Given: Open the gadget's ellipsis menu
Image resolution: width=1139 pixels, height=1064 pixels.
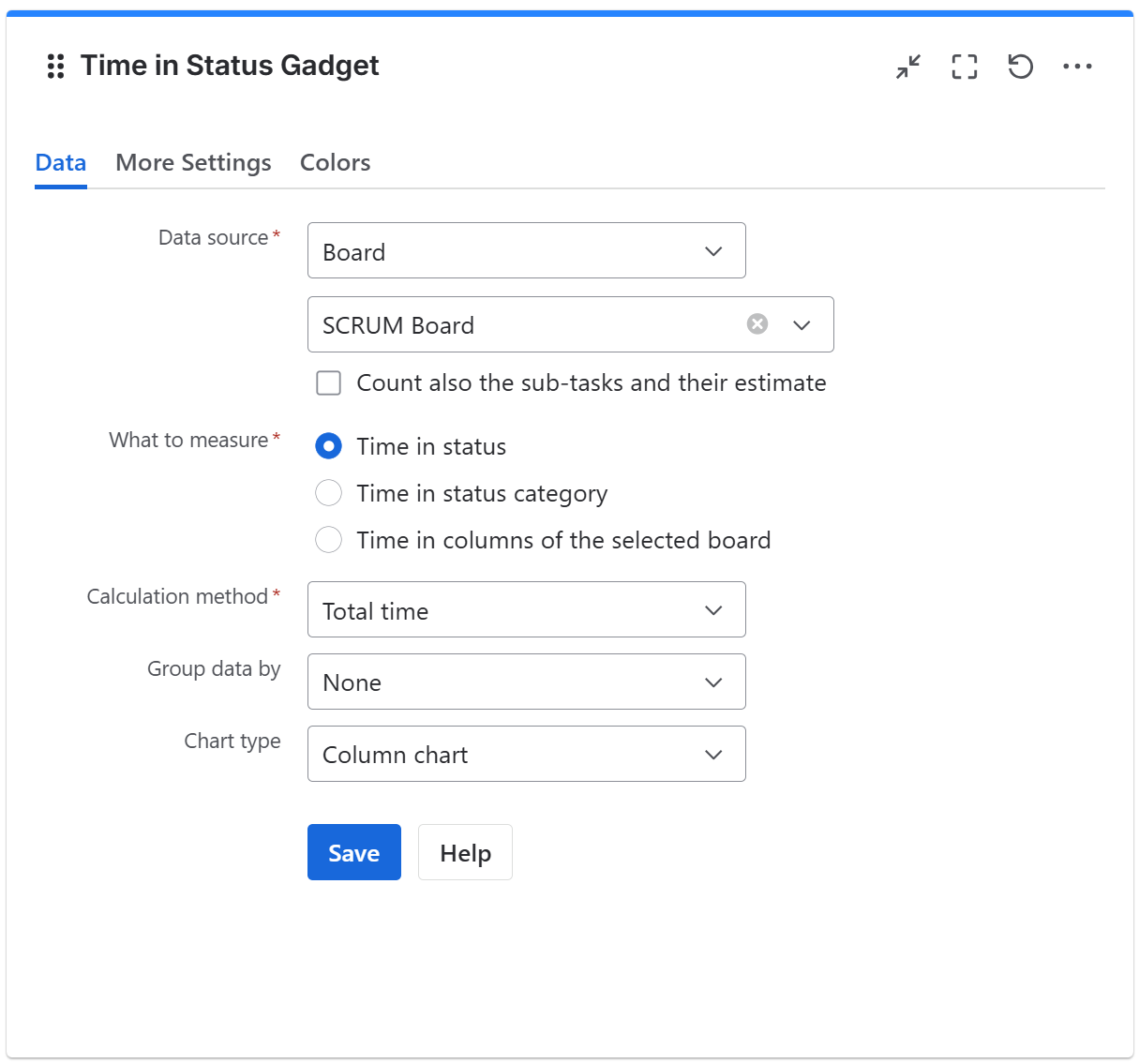Looking at the screenshot, I should 1077,66.
